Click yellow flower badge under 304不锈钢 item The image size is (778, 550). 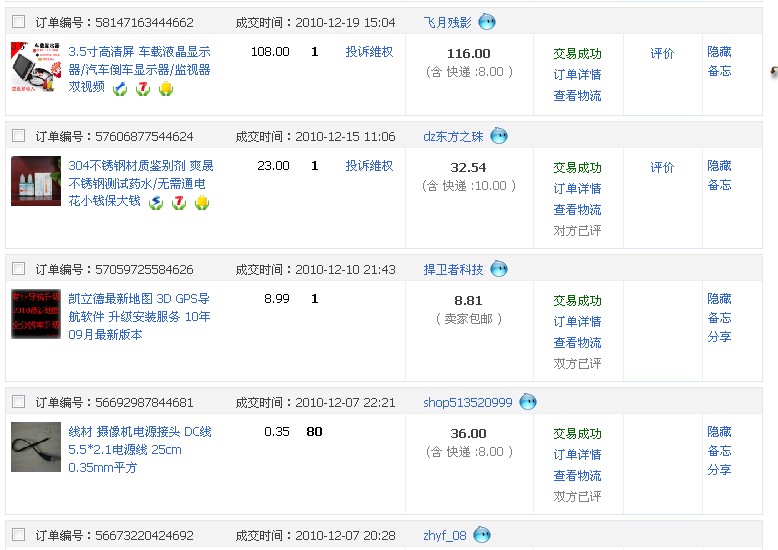coord(201,203)
